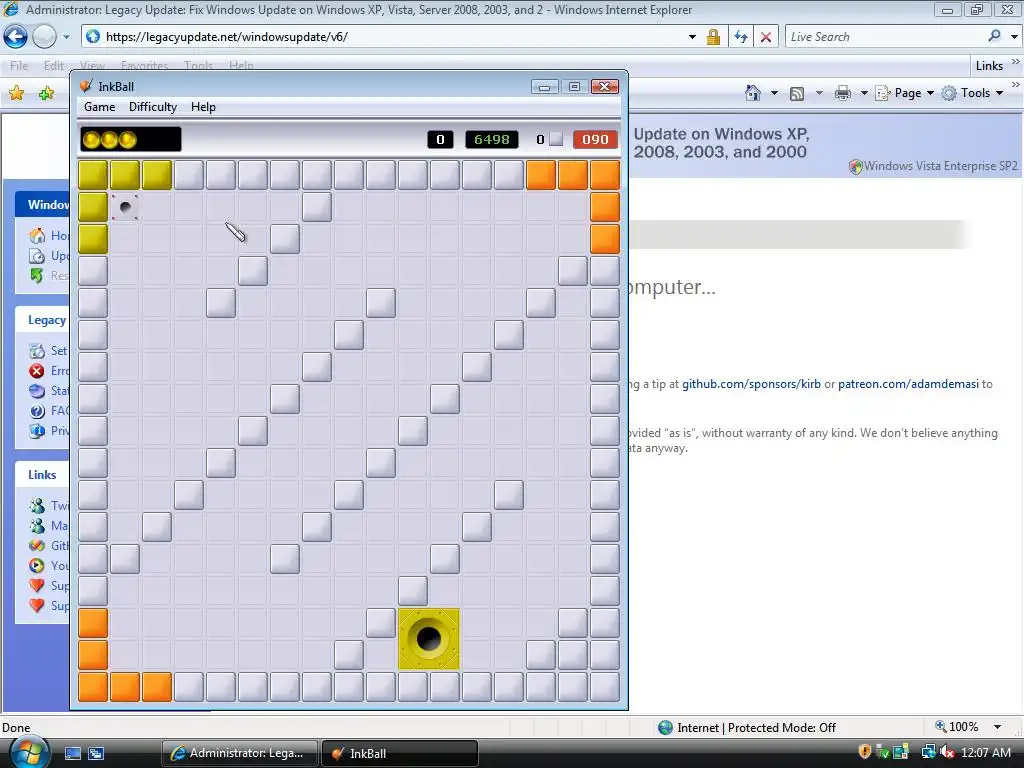Image resolution: width=1024 pixels, height=768 pixels.
Task: Click Switch between windows quick launch icon
Action: (96, 754)
